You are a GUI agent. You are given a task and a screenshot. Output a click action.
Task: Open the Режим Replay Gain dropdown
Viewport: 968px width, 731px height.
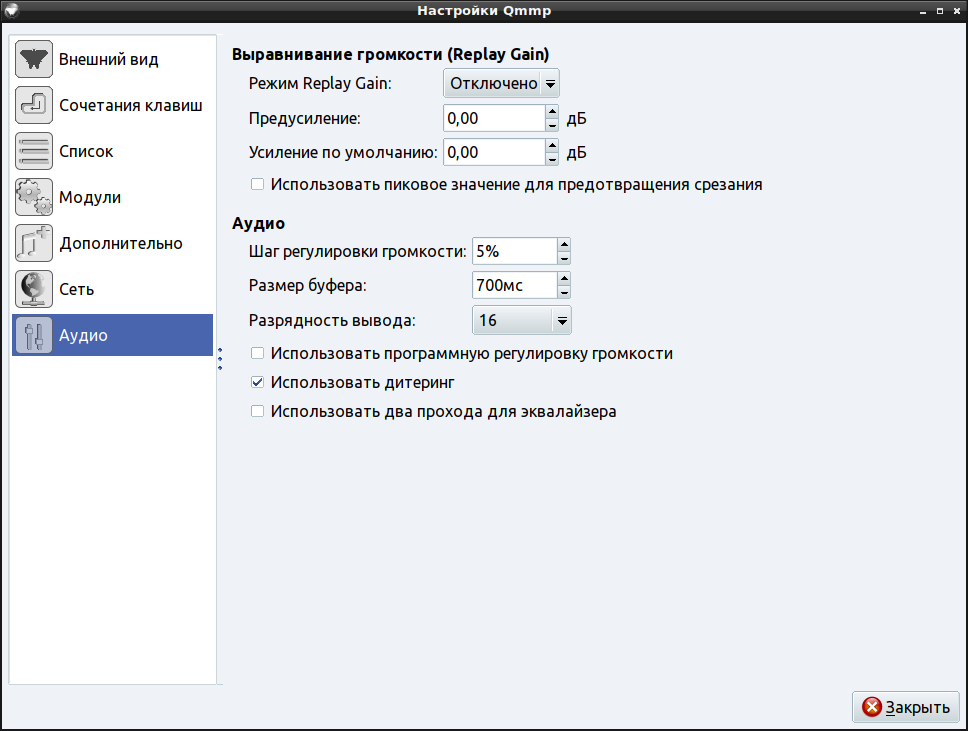[501, 84]
